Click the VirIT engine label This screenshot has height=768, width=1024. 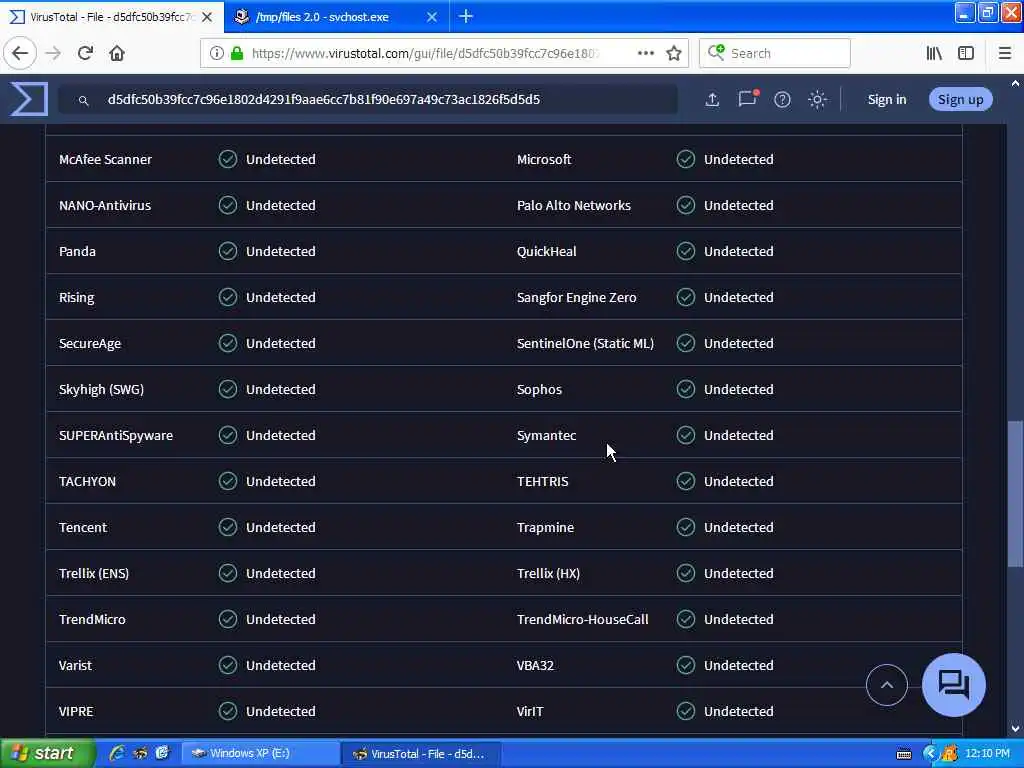530,711
